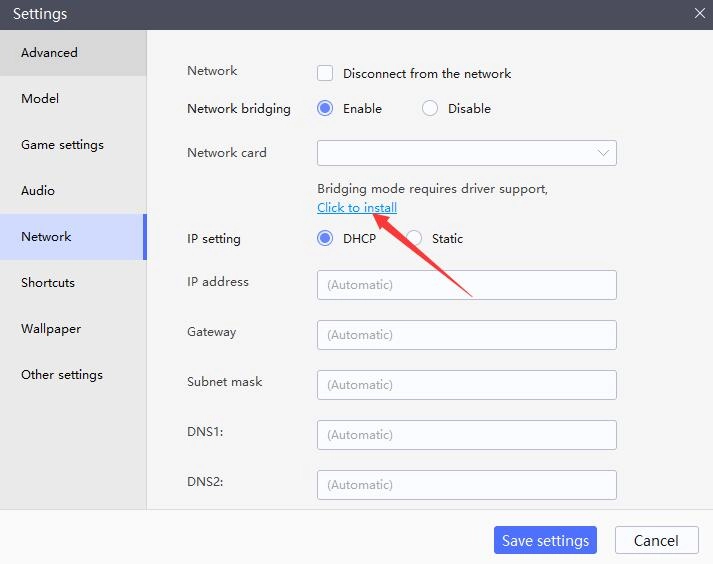Click the Network bridging label

pos(239,109)
